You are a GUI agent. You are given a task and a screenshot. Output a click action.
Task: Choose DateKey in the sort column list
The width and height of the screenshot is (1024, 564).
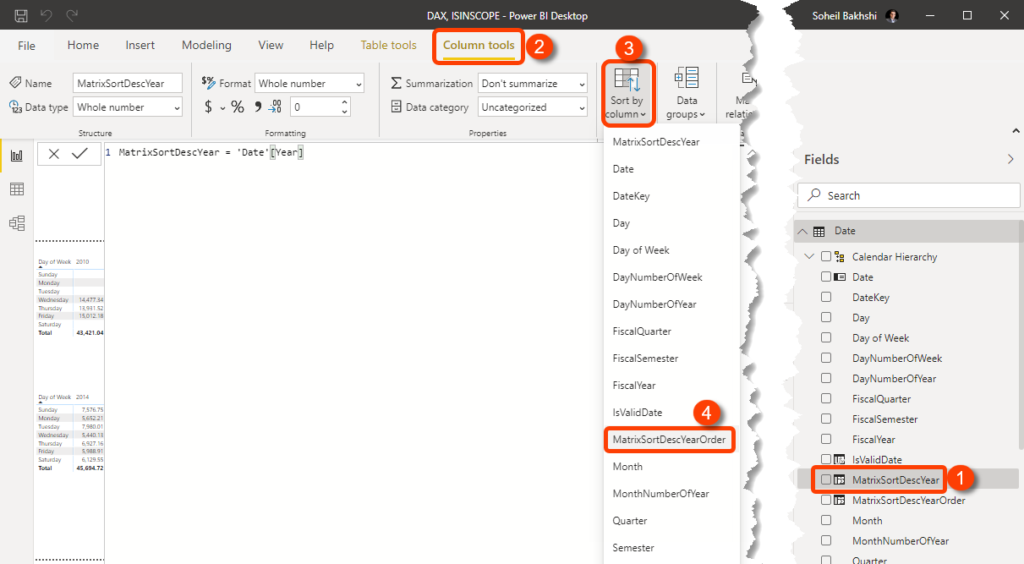(x=631, y=196)
